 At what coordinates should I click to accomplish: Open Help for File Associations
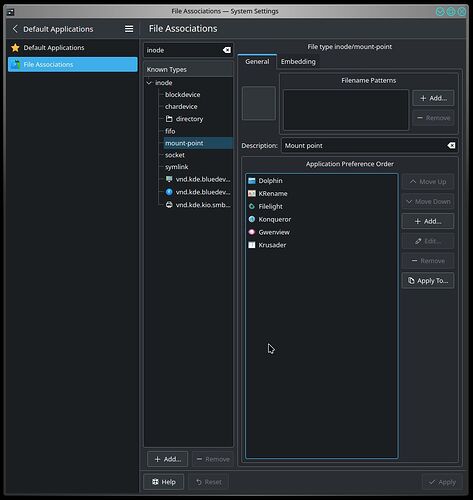point(164,482)
